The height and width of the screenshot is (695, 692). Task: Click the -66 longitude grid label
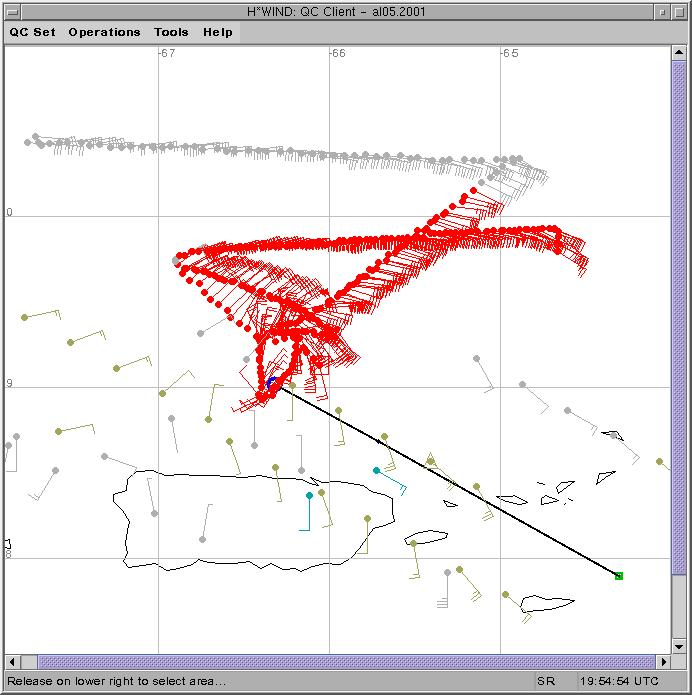pyautogui.click(x=338, y=53)
